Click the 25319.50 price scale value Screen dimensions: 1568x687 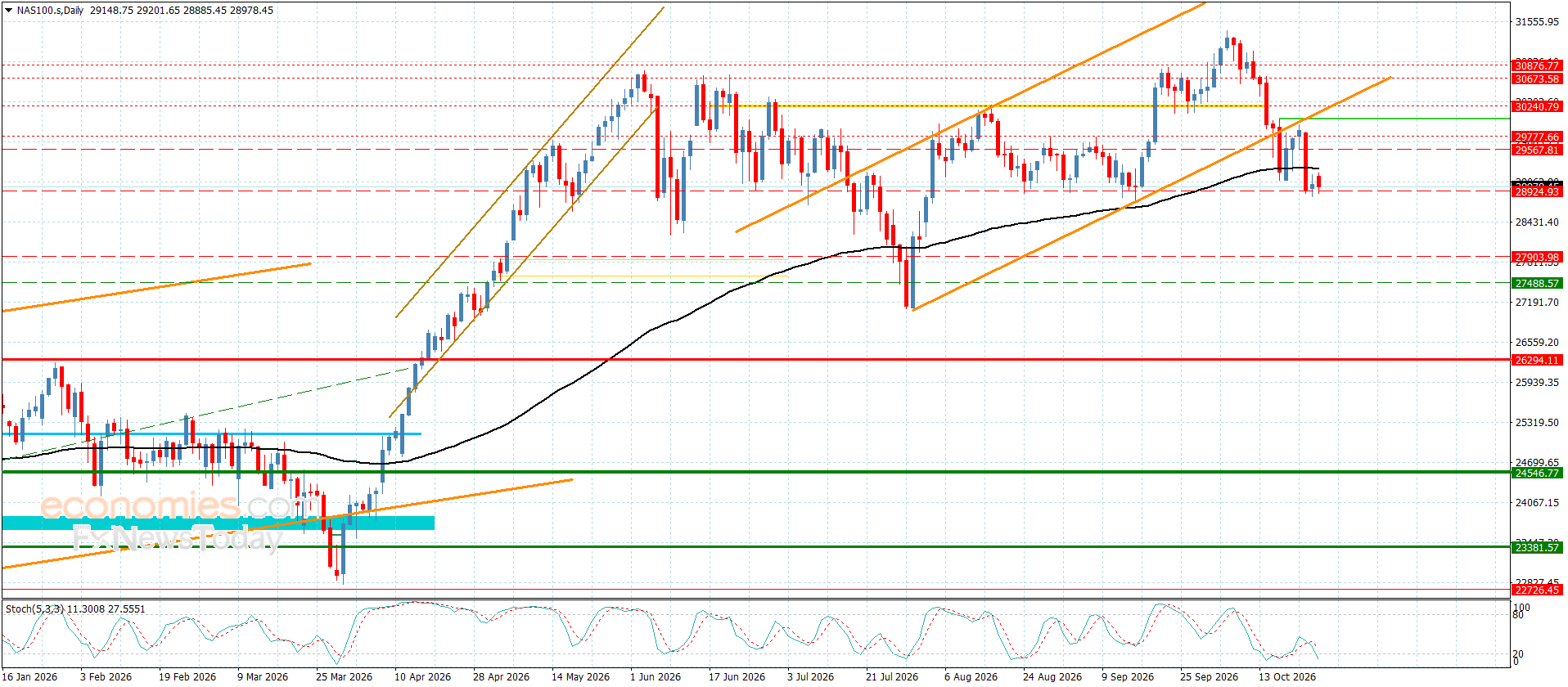(1537, 423)
